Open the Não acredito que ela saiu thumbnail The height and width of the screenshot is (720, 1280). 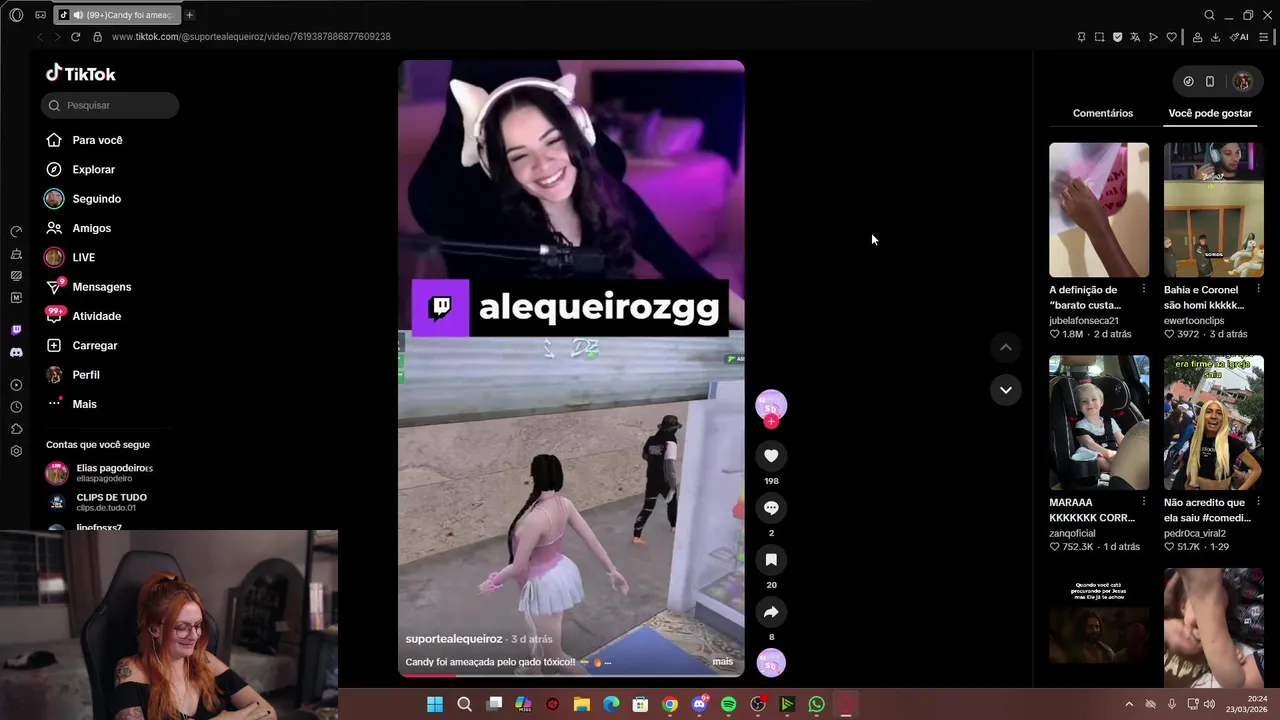[x=1214, y=422]
